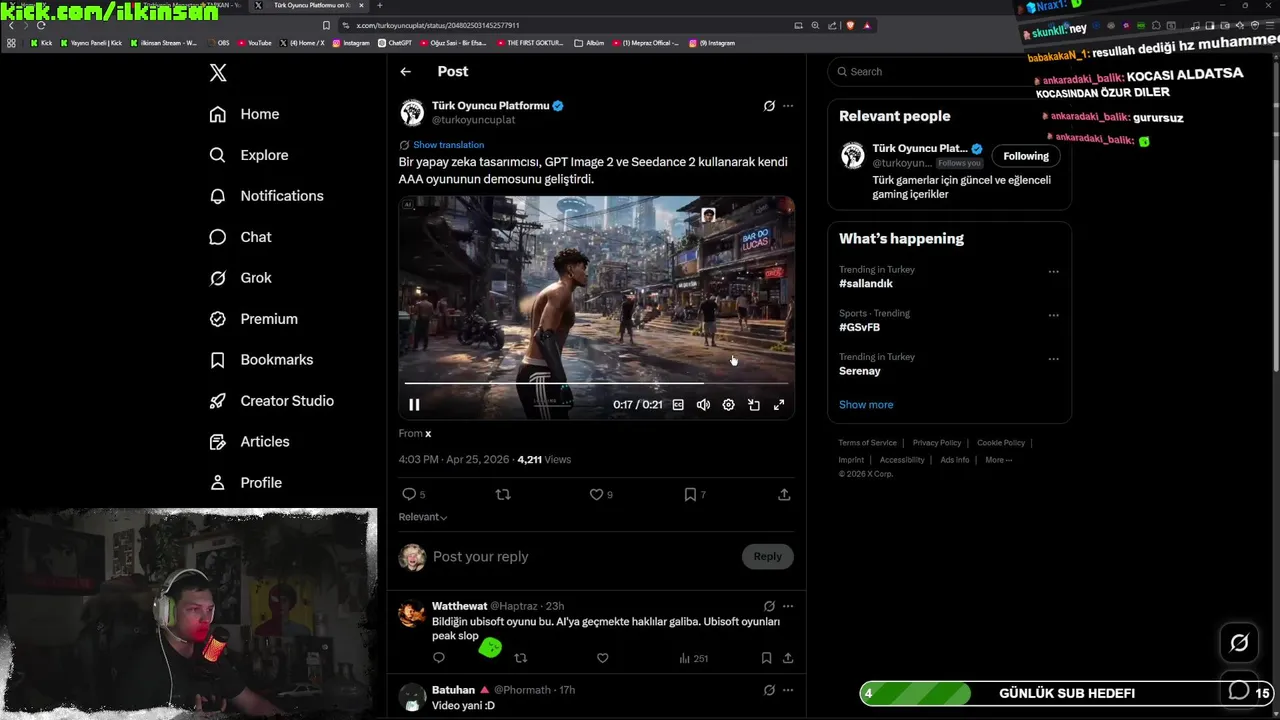
Task: Repost Watthewat's comment
Action: 520,658
